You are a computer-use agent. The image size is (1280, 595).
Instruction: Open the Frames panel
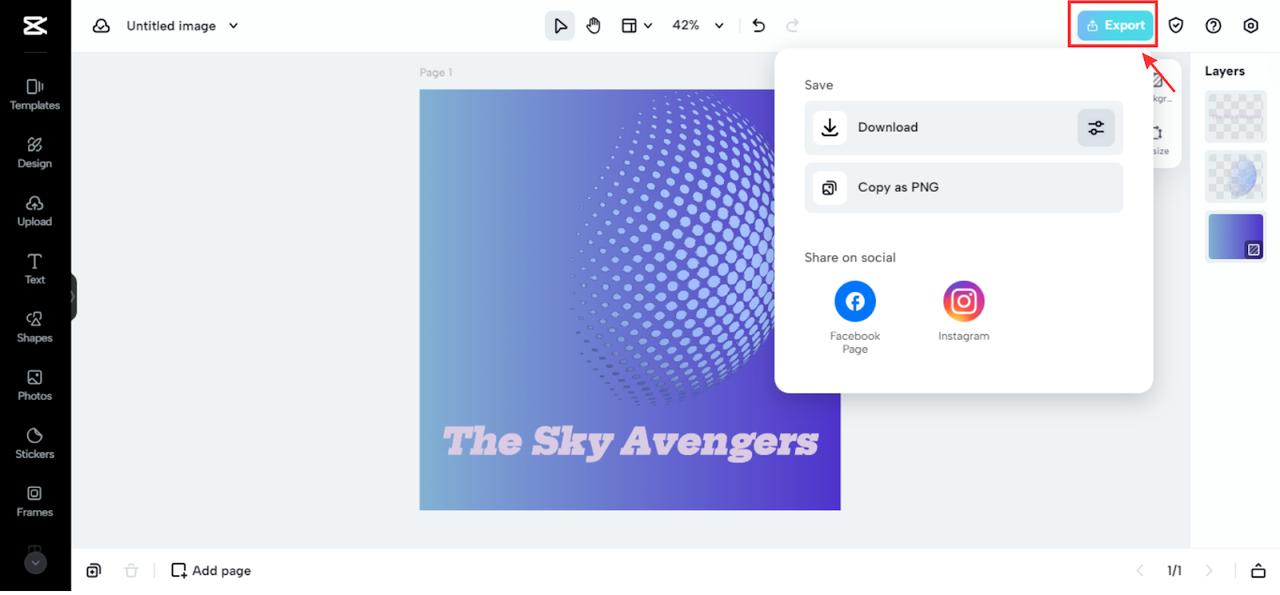[35, 500]
